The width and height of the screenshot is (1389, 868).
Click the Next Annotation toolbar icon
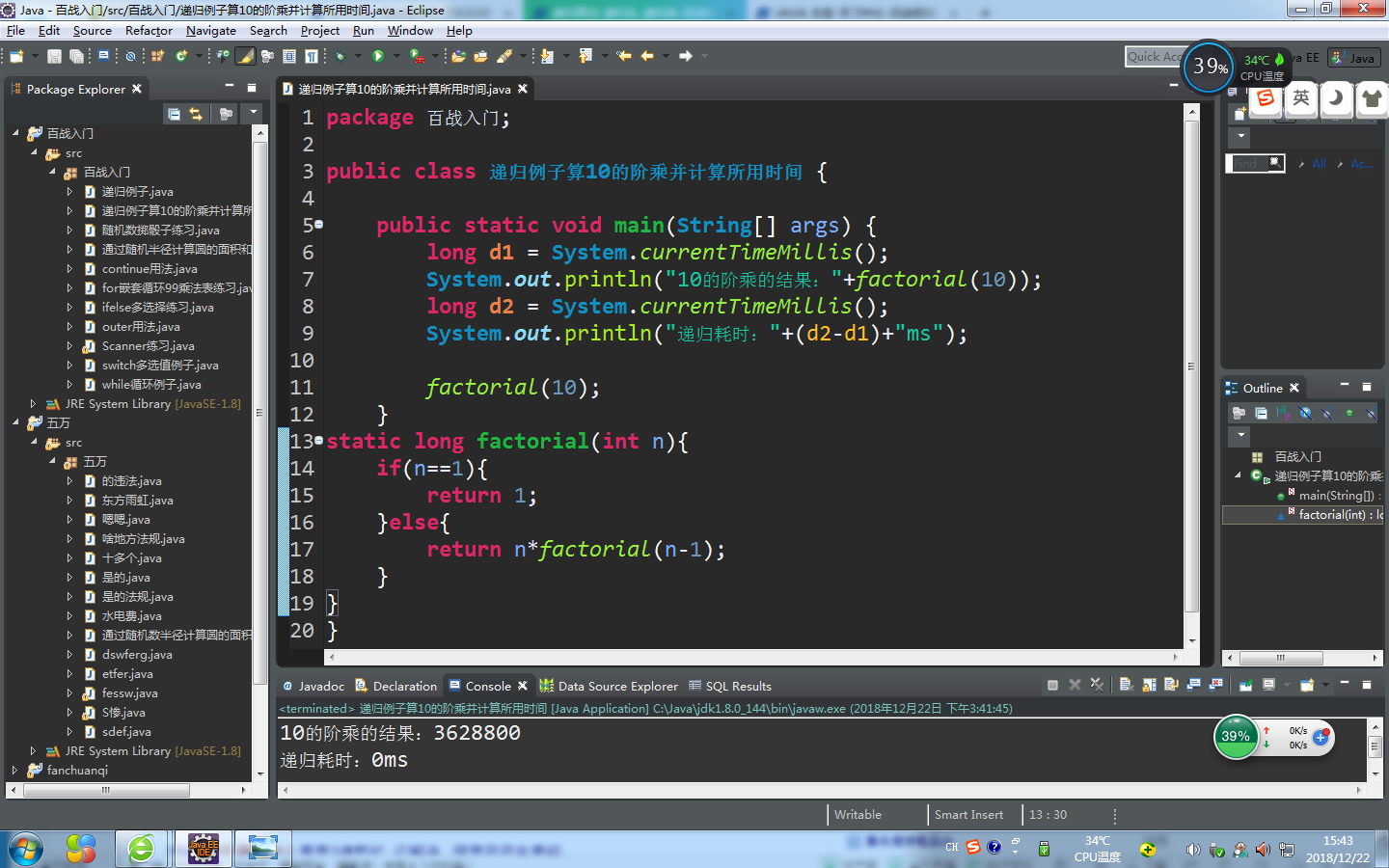point(546,56)
